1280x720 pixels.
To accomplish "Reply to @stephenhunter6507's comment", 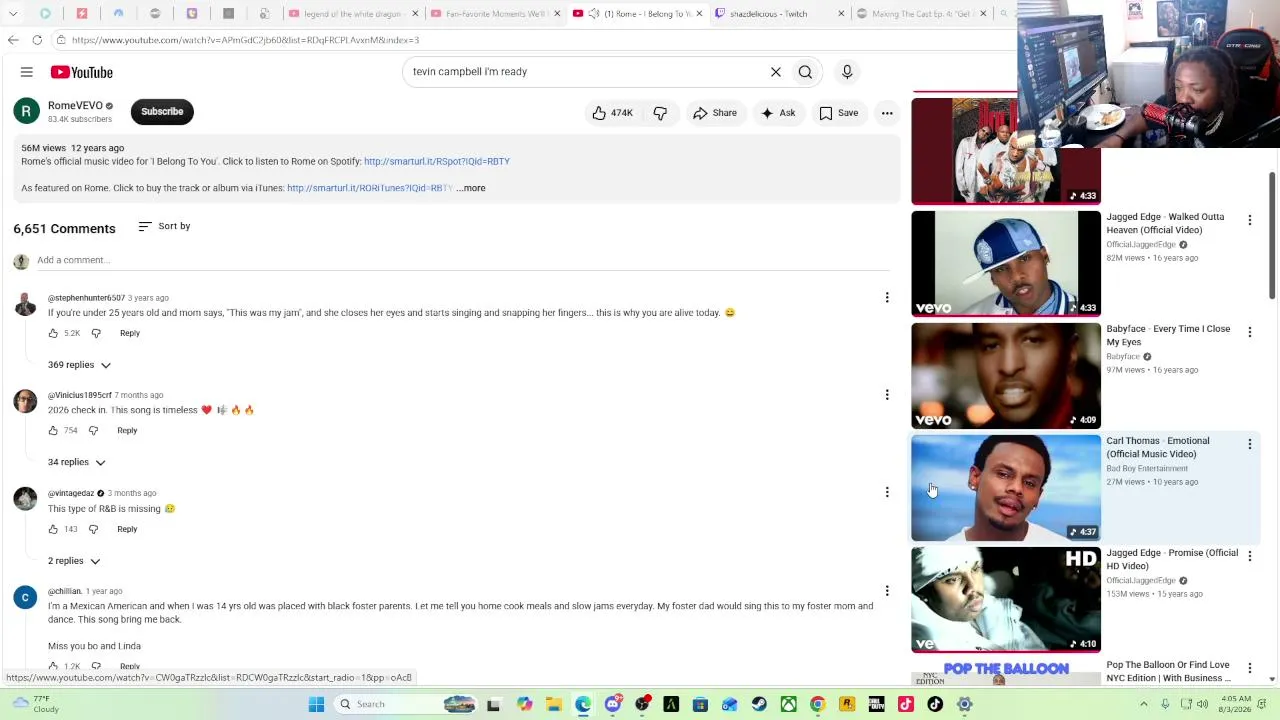I will tap(130, 333).
